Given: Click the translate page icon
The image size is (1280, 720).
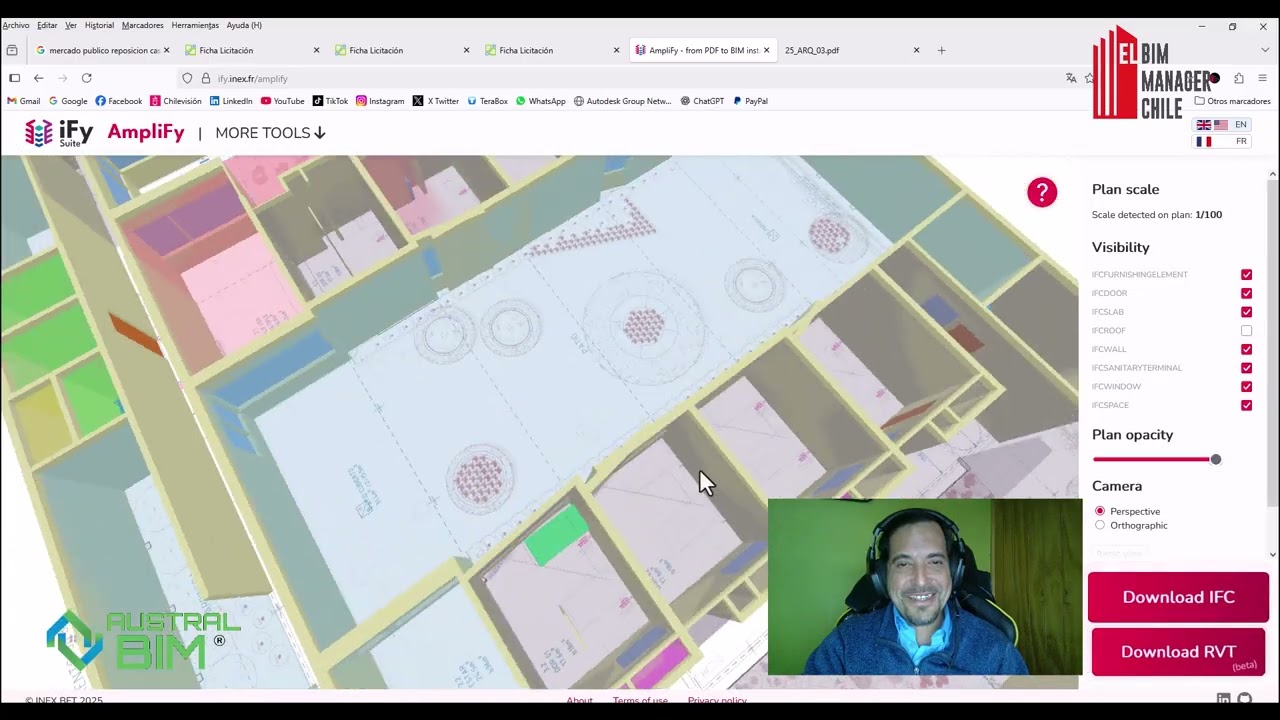Looking at the screenshot, I should coord(1071,78).
